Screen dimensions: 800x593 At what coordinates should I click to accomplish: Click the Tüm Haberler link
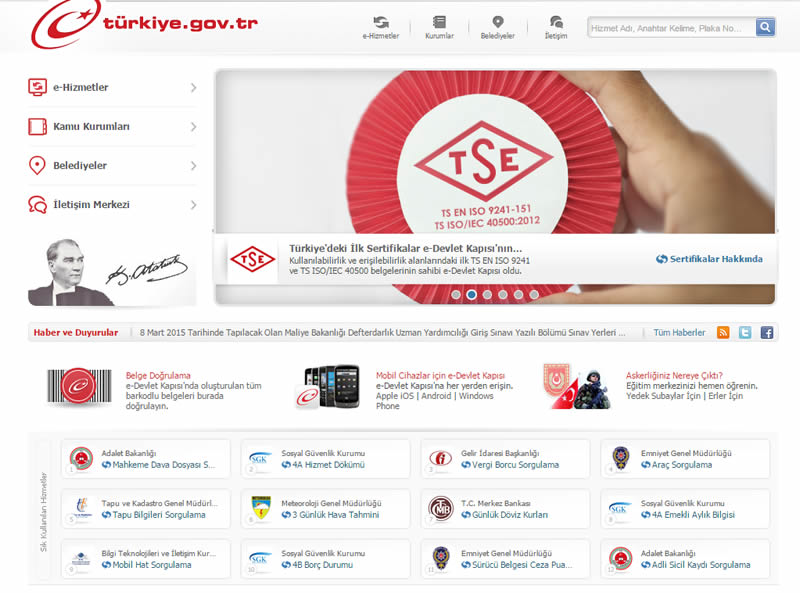pos(679,333)
